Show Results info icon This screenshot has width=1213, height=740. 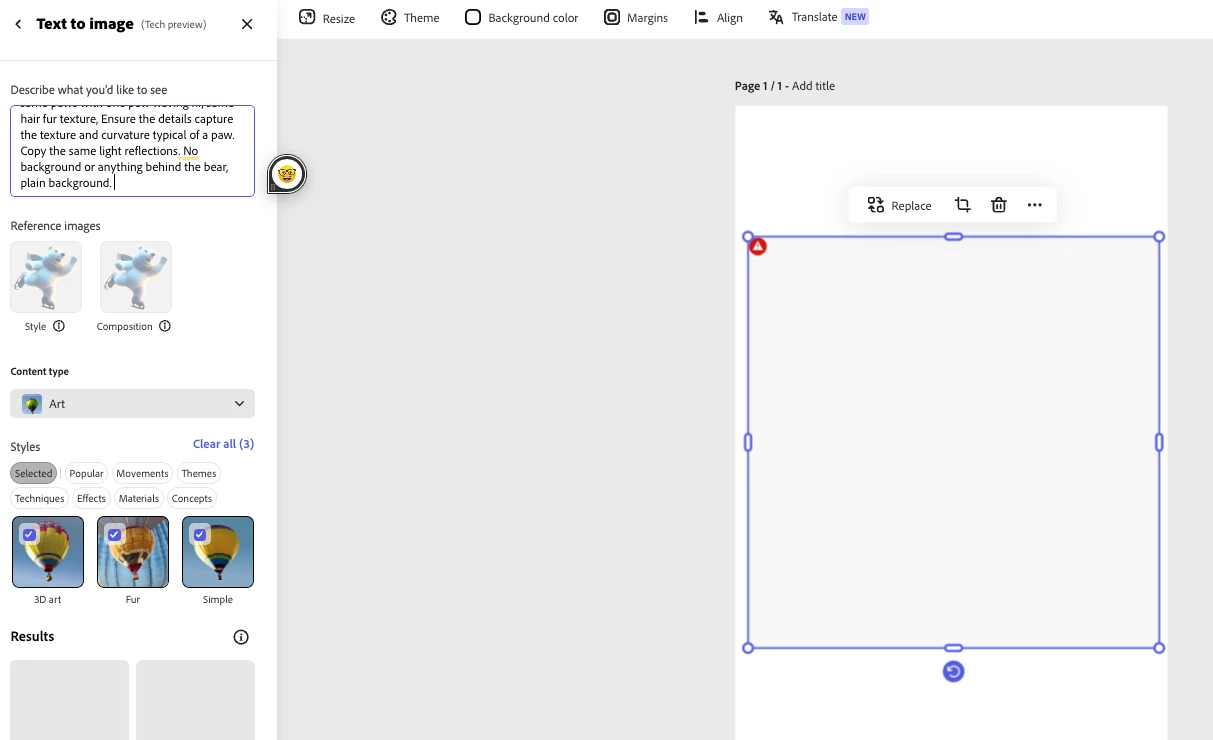tap(241, 637)
